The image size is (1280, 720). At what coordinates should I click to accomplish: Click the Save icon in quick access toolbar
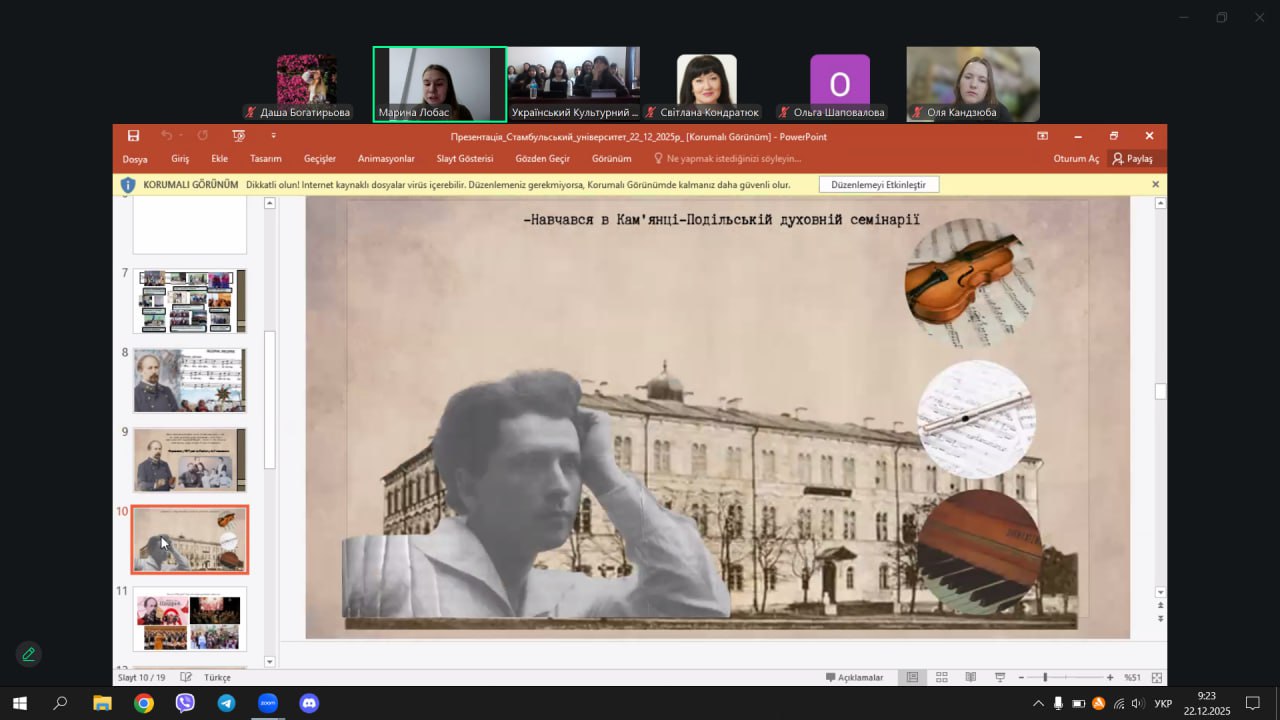coord(133,136)
